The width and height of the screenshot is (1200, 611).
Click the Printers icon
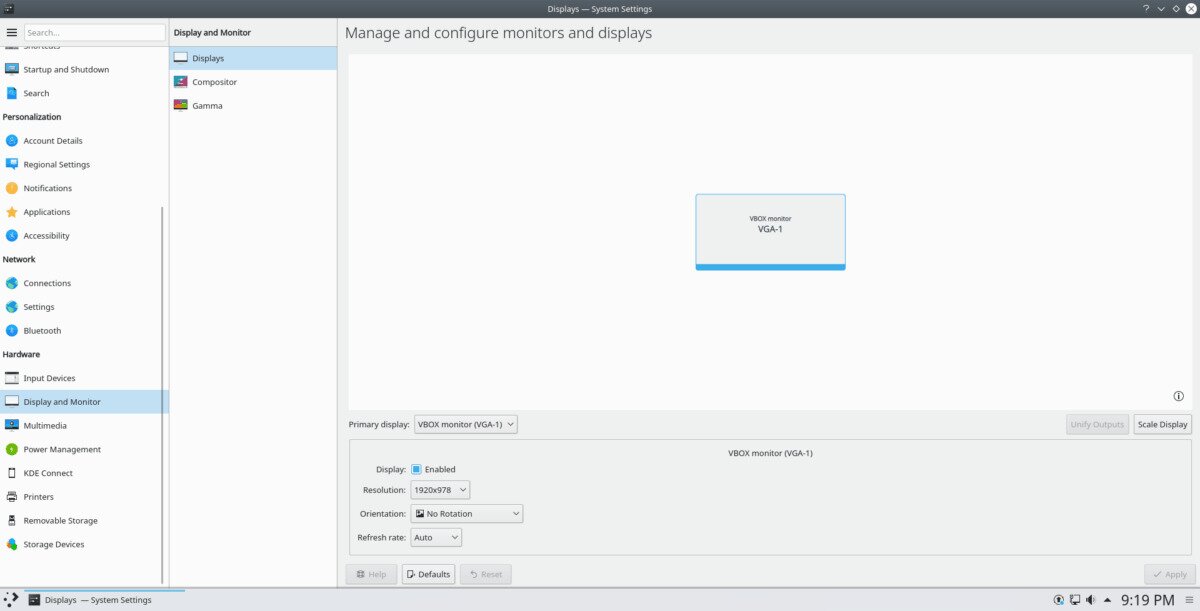click(12, 497)
